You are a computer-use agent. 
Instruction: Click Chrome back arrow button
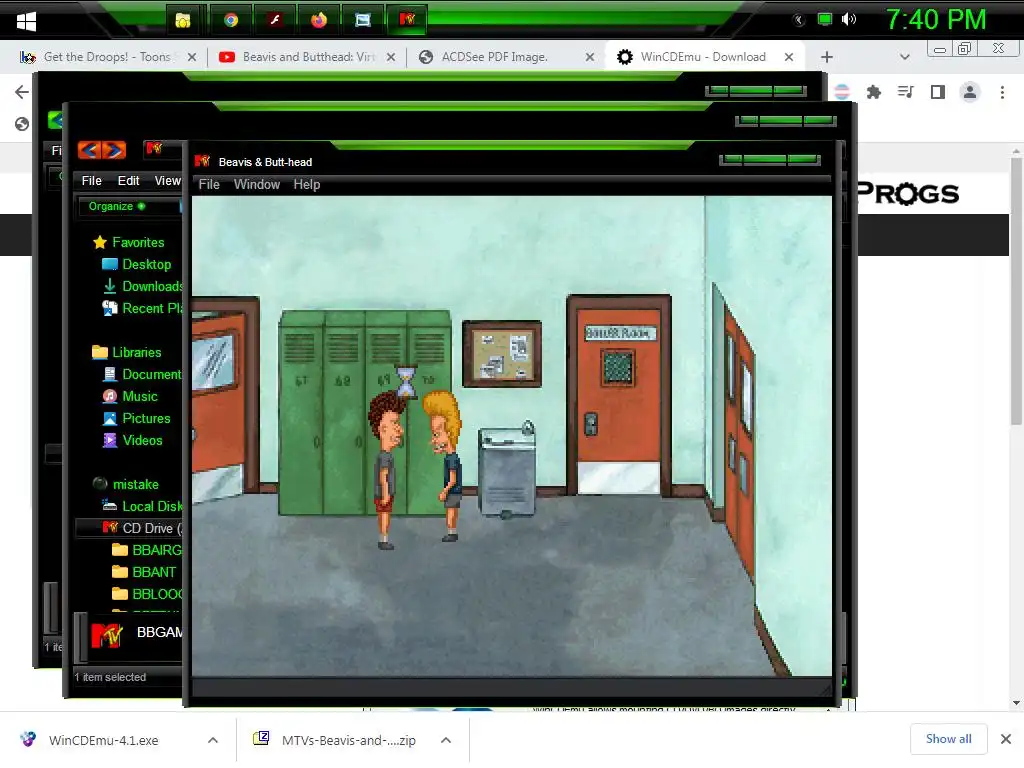point(22,92)
